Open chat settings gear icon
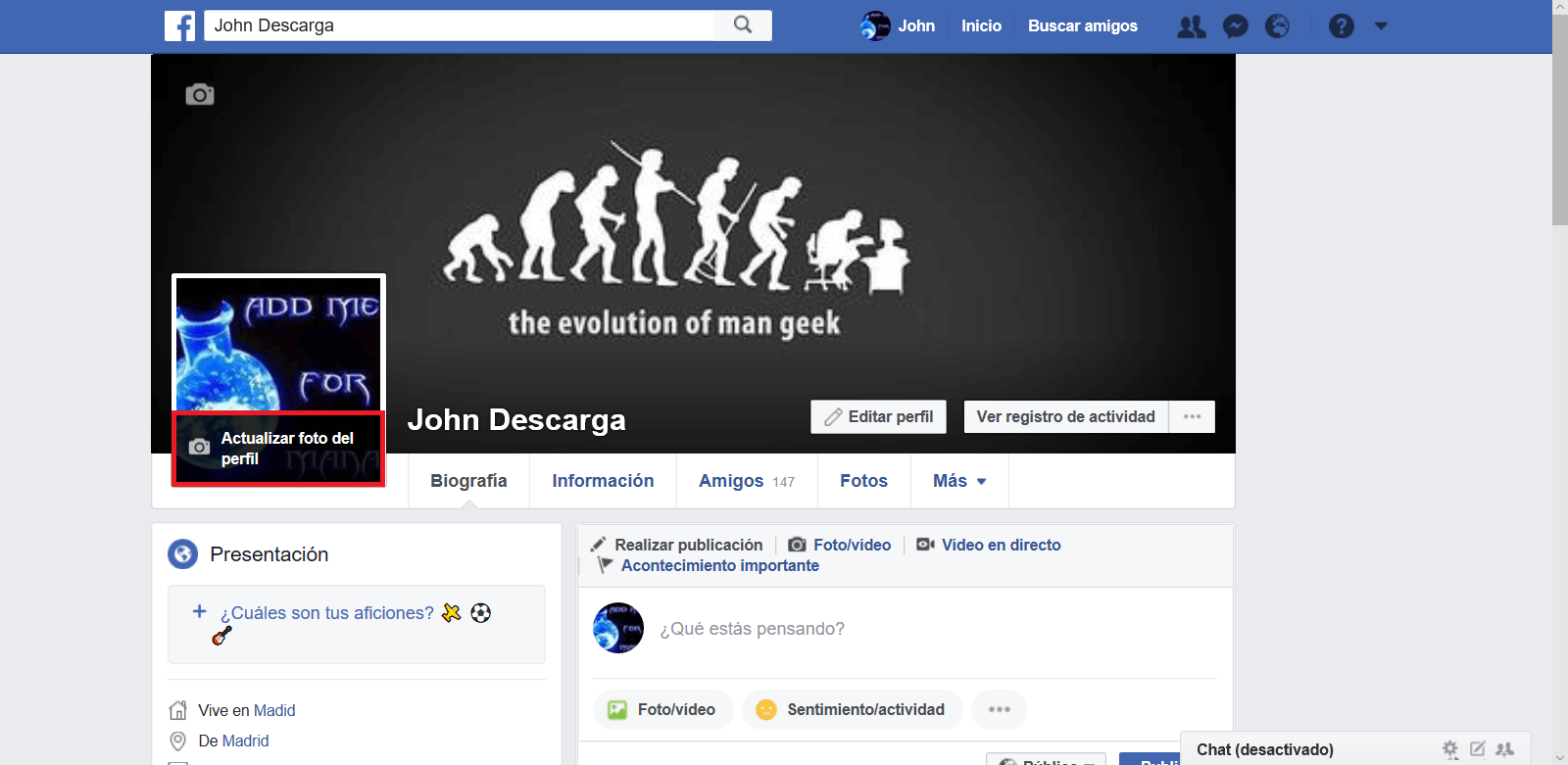The height and width of the screenshot is (765, 1568). [1450, 749]
